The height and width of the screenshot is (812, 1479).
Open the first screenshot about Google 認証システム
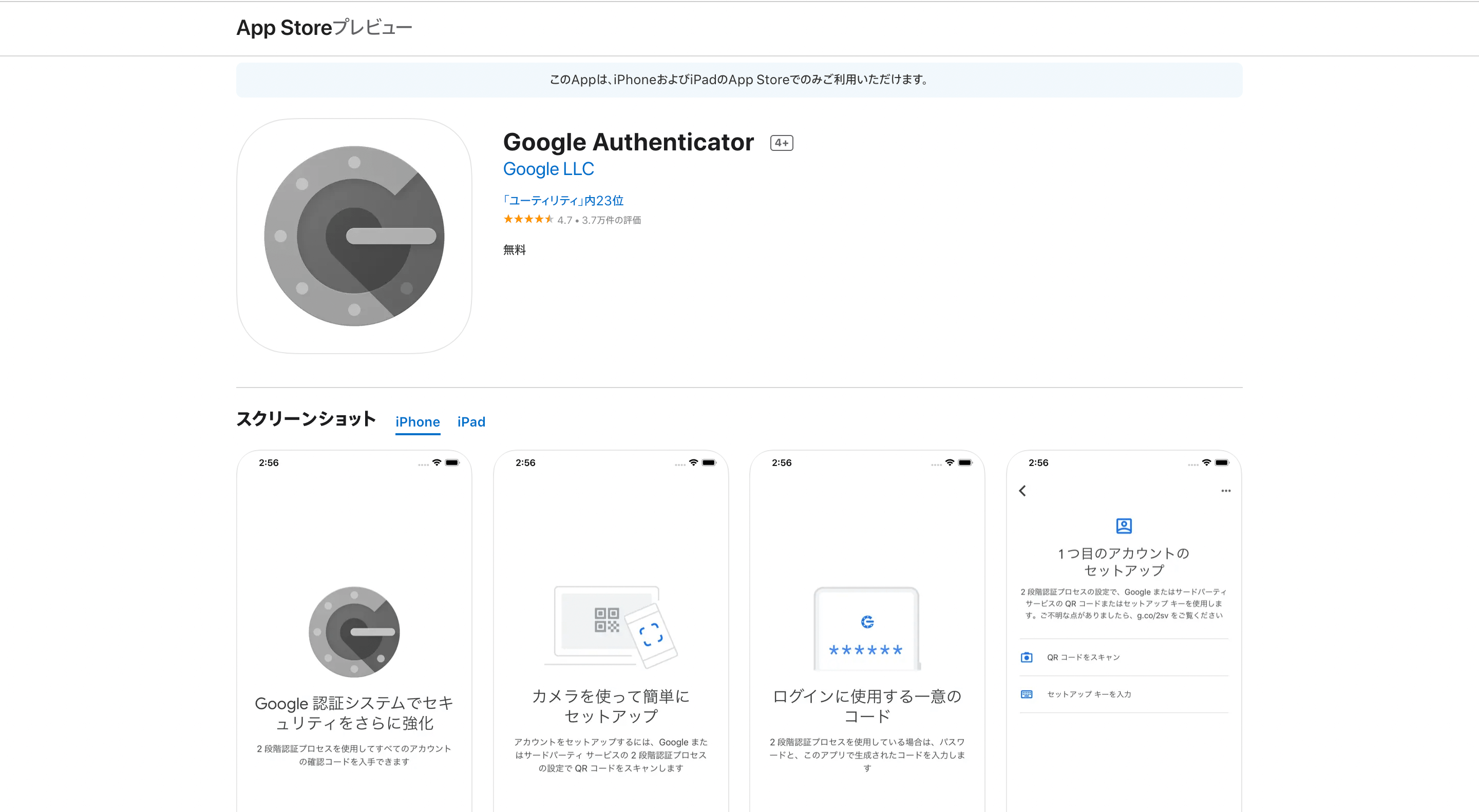pos(354,631)
